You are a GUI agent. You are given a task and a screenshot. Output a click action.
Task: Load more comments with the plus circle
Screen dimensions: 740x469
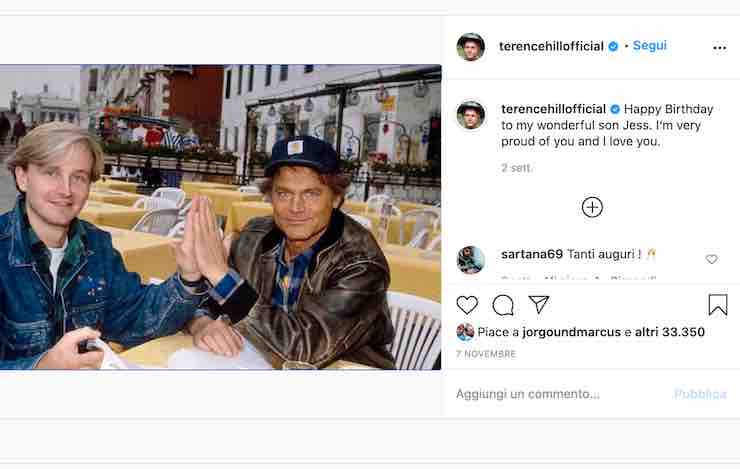pyautogui.click(x=592, y=207)
